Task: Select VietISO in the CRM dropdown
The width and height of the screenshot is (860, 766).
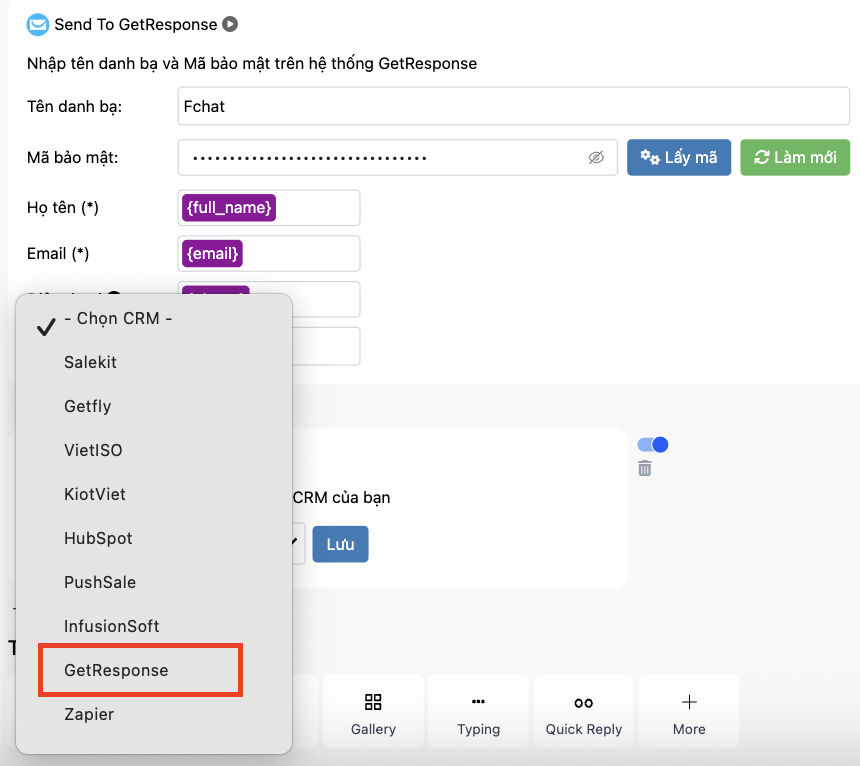Action: 154,450
